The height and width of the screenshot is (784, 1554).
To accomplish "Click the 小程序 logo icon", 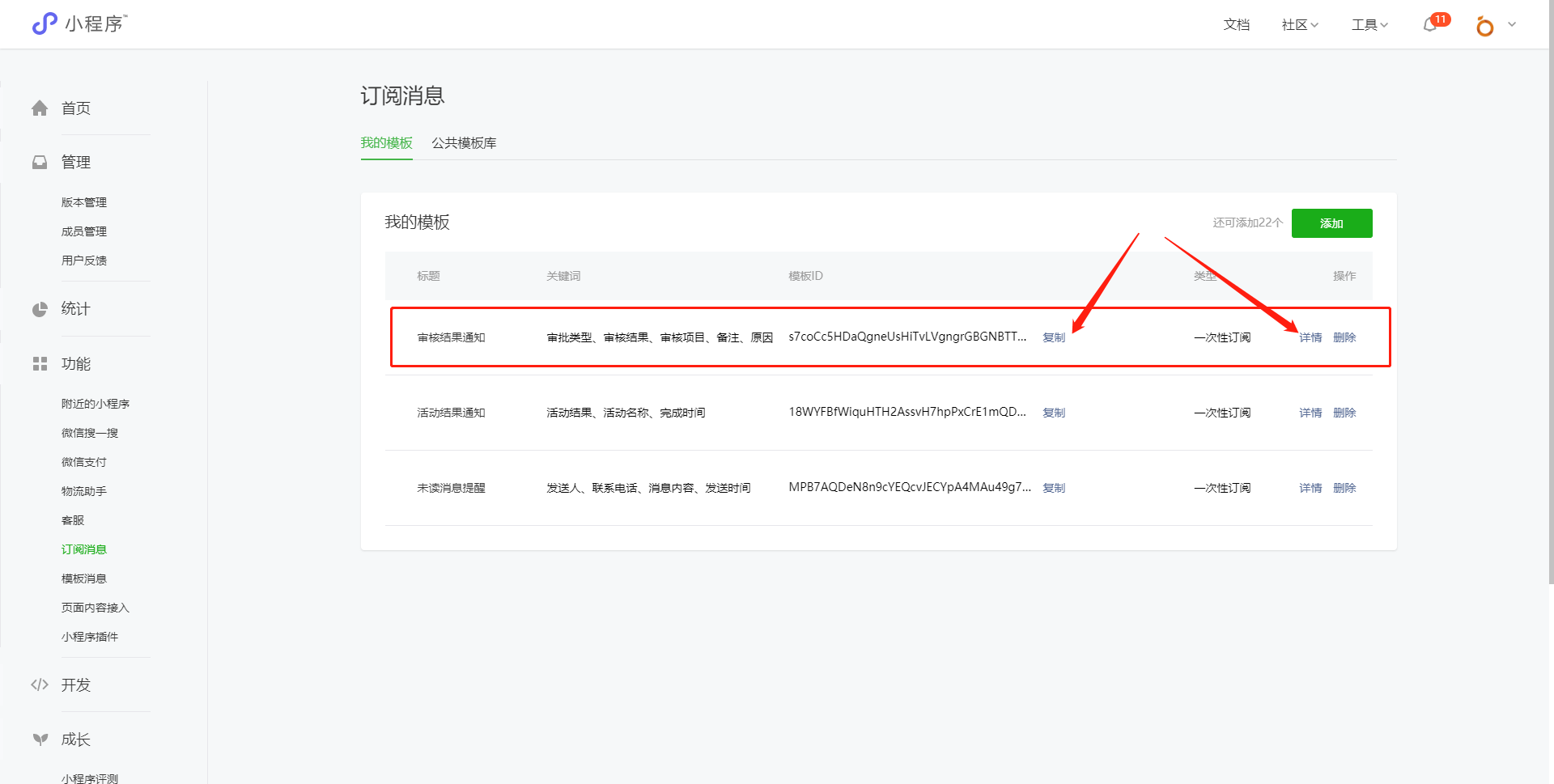I will tap(45, 23).
